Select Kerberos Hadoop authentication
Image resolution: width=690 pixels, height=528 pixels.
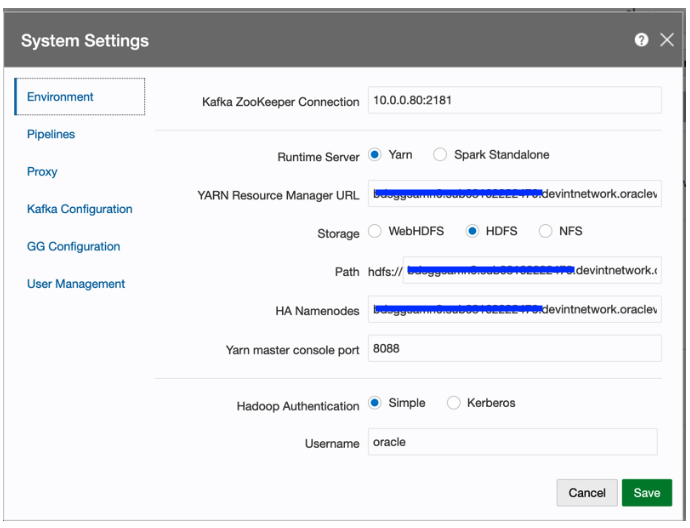454,403
